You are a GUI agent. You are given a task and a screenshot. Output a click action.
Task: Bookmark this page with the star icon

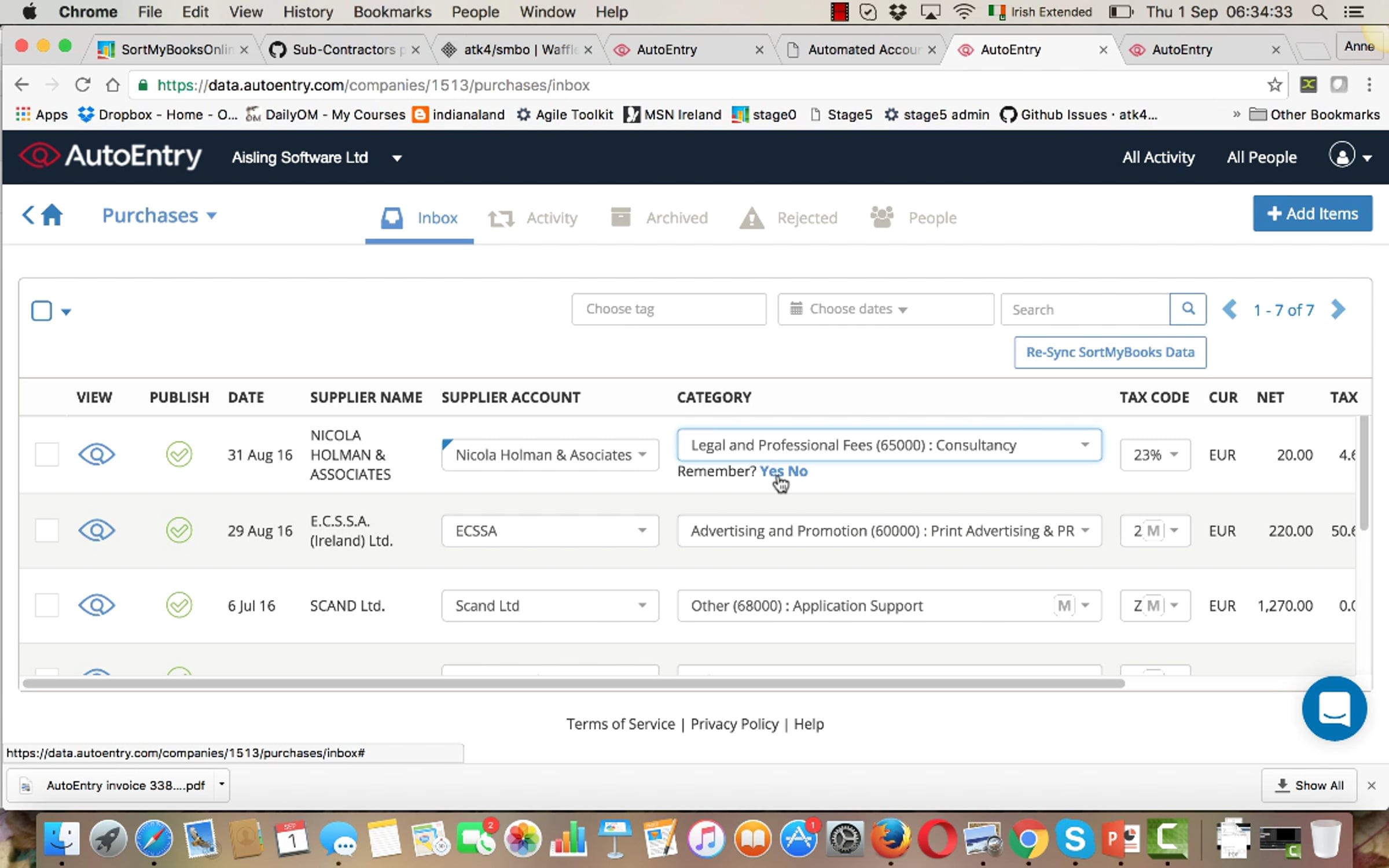pyautogui.click(x=1274, y=85)
